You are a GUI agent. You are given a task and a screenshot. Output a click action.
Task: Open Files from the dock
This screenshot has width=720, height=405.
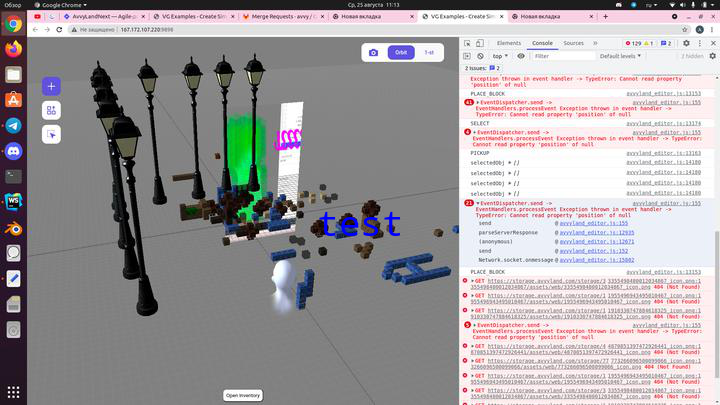pyautogui.click(x=13, y=74)
